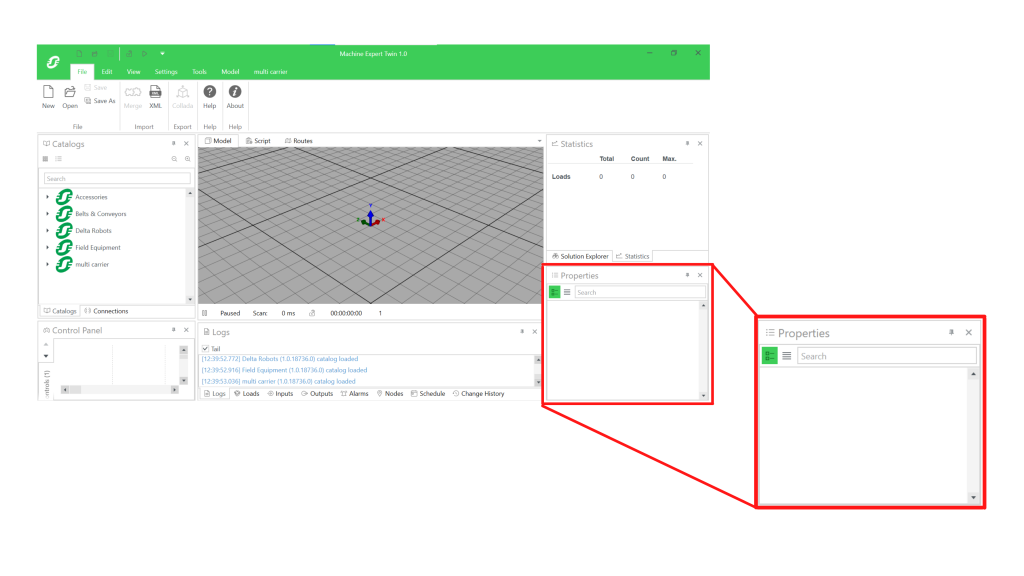This screenshot has width=1024, height=576.
Task: Toggle the Tail checkbox in Logs
Action: click(x=205, y=349)
